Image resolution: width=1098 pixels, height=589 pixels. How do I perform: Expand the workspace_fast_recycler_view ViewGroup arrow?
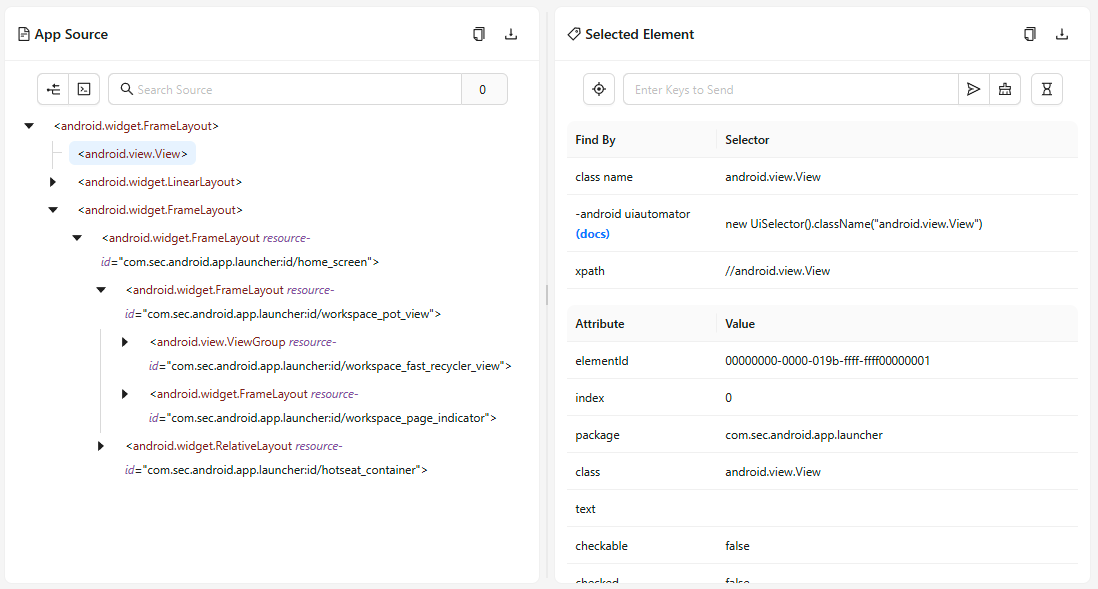click(x=125, y=342)
